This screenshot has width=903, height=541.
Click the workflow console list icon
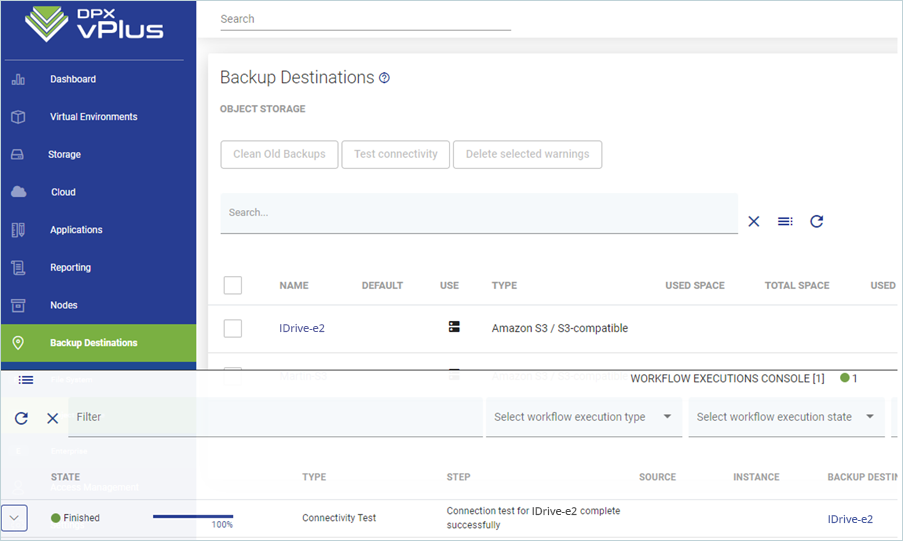point(26,380)
